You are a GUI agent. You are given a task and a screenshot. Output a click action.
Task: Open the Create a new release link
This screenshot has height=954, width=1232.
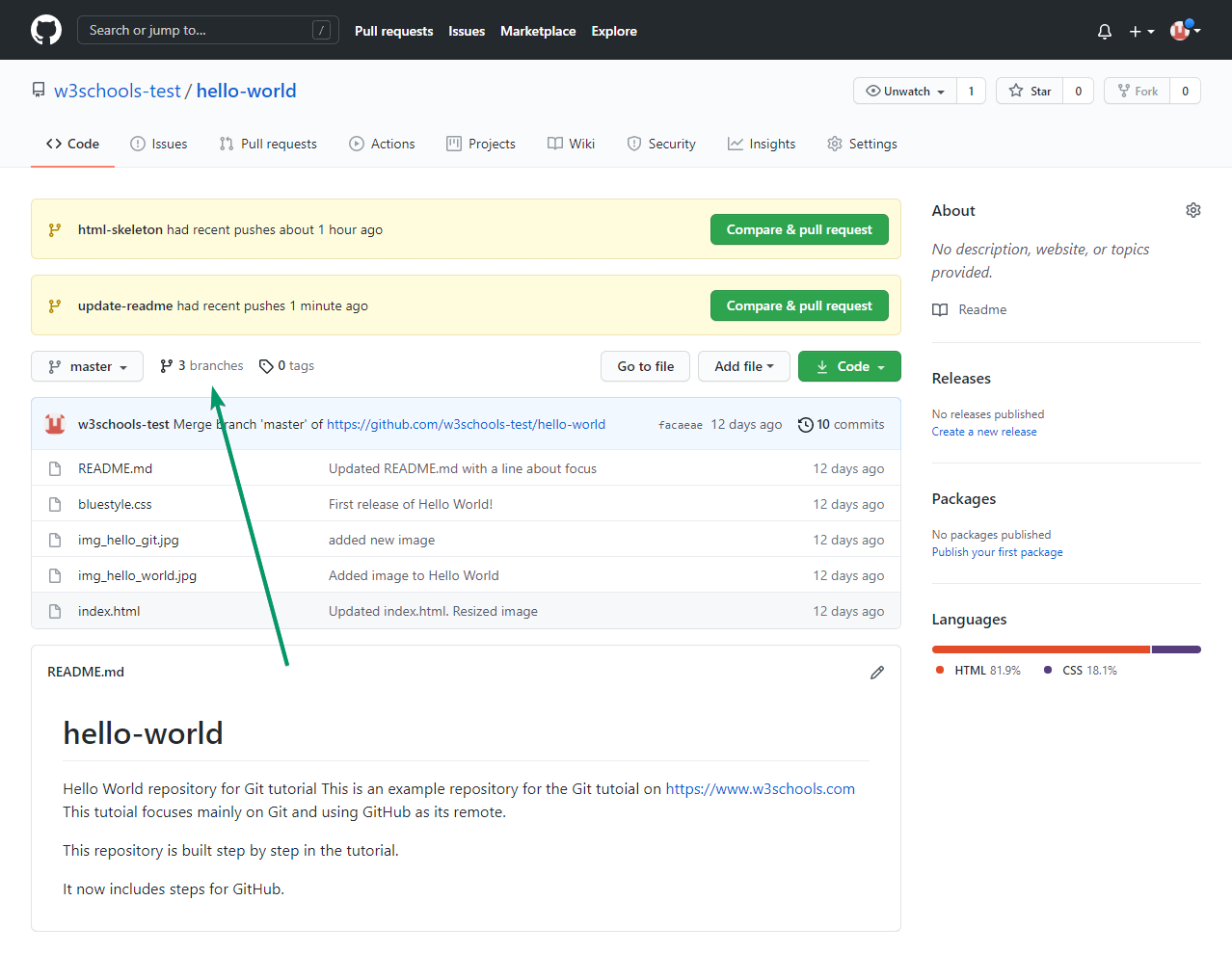click(983, 431)
